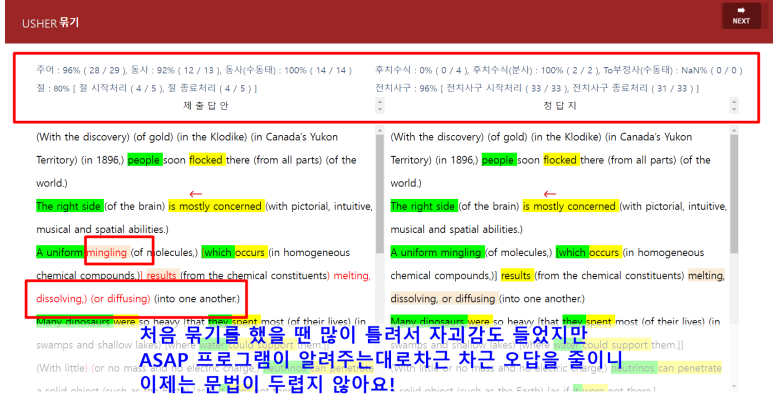Click 'is mostly concerned' in the answer key
The image size is (773, 397).
[571, 206]
